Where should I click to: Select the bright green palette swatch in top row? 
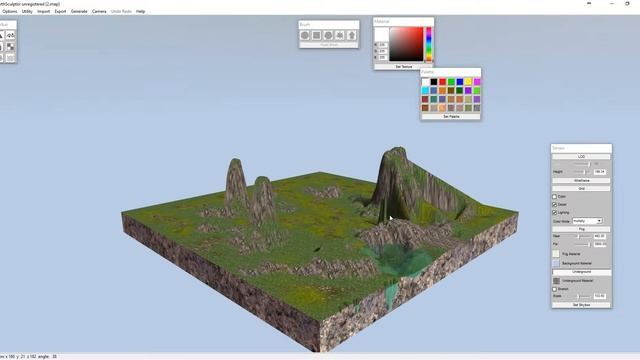pos(451,82)
